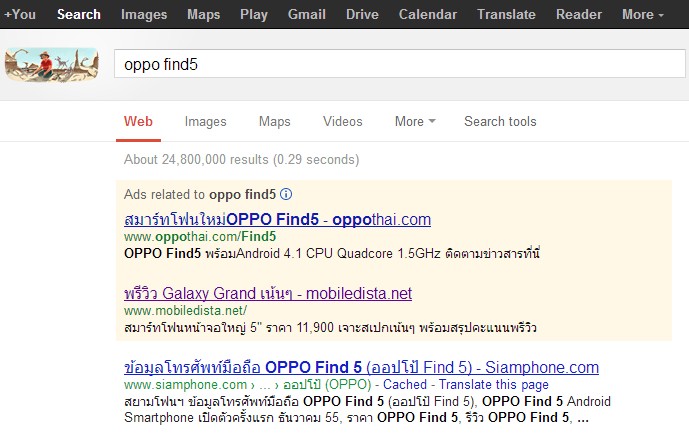Image resolution: width=689 pixels, height=447 pixels.
Task: Open the Galaxy Grand mobiledista.net ad link
Action: pos(268,293)
